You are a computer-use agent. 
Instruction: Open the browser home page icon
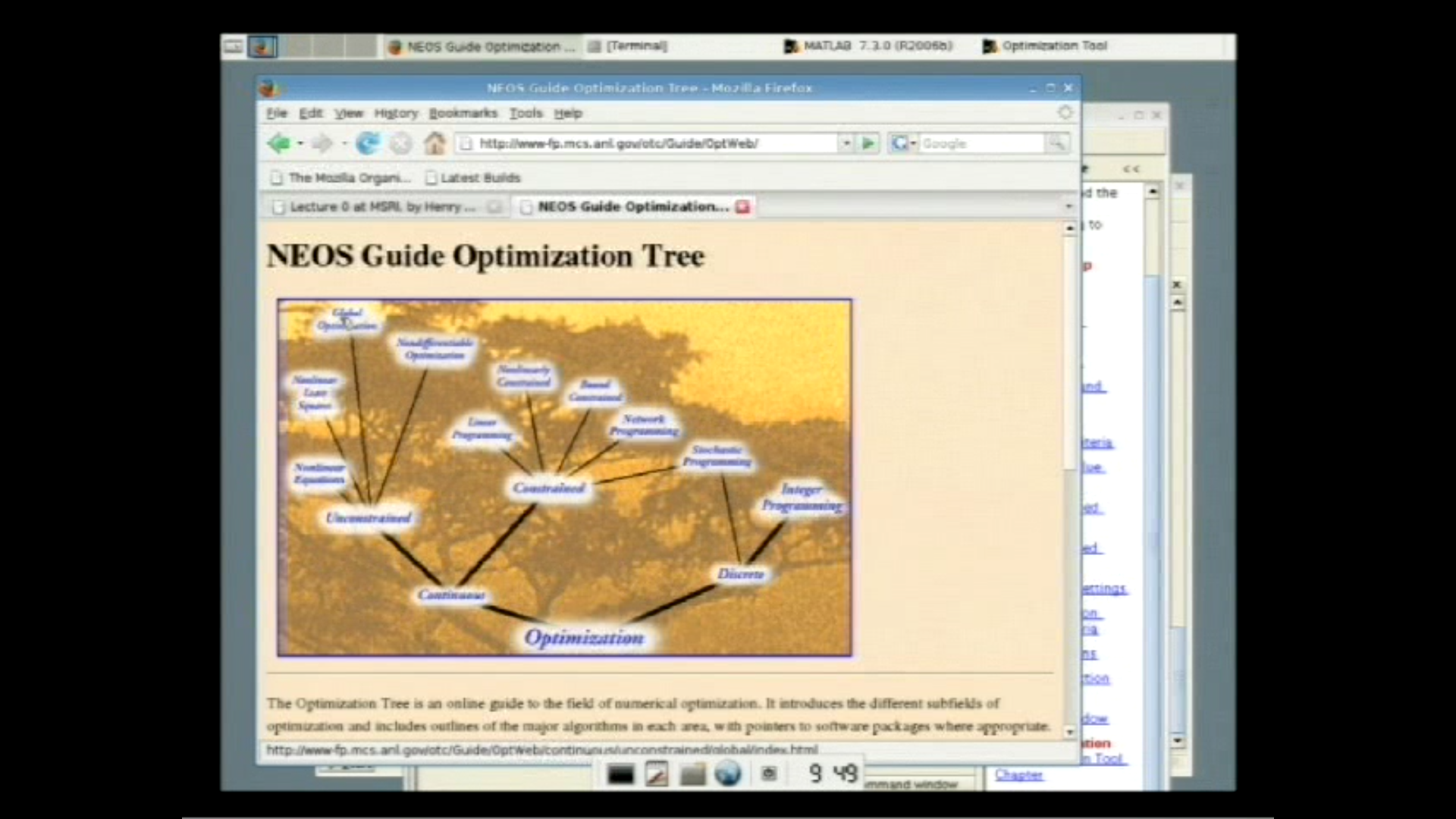point(435,143)
